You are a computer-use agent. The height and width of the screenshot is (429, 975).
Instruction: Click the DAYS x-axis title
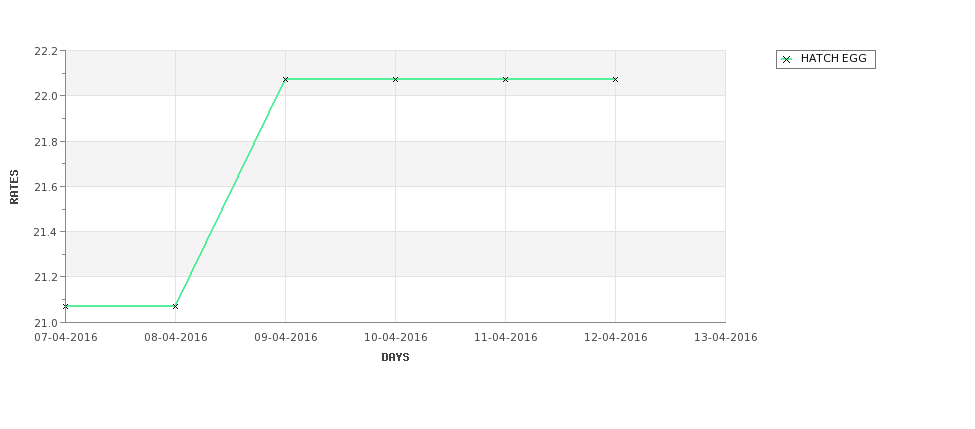[x=395, y=357]
